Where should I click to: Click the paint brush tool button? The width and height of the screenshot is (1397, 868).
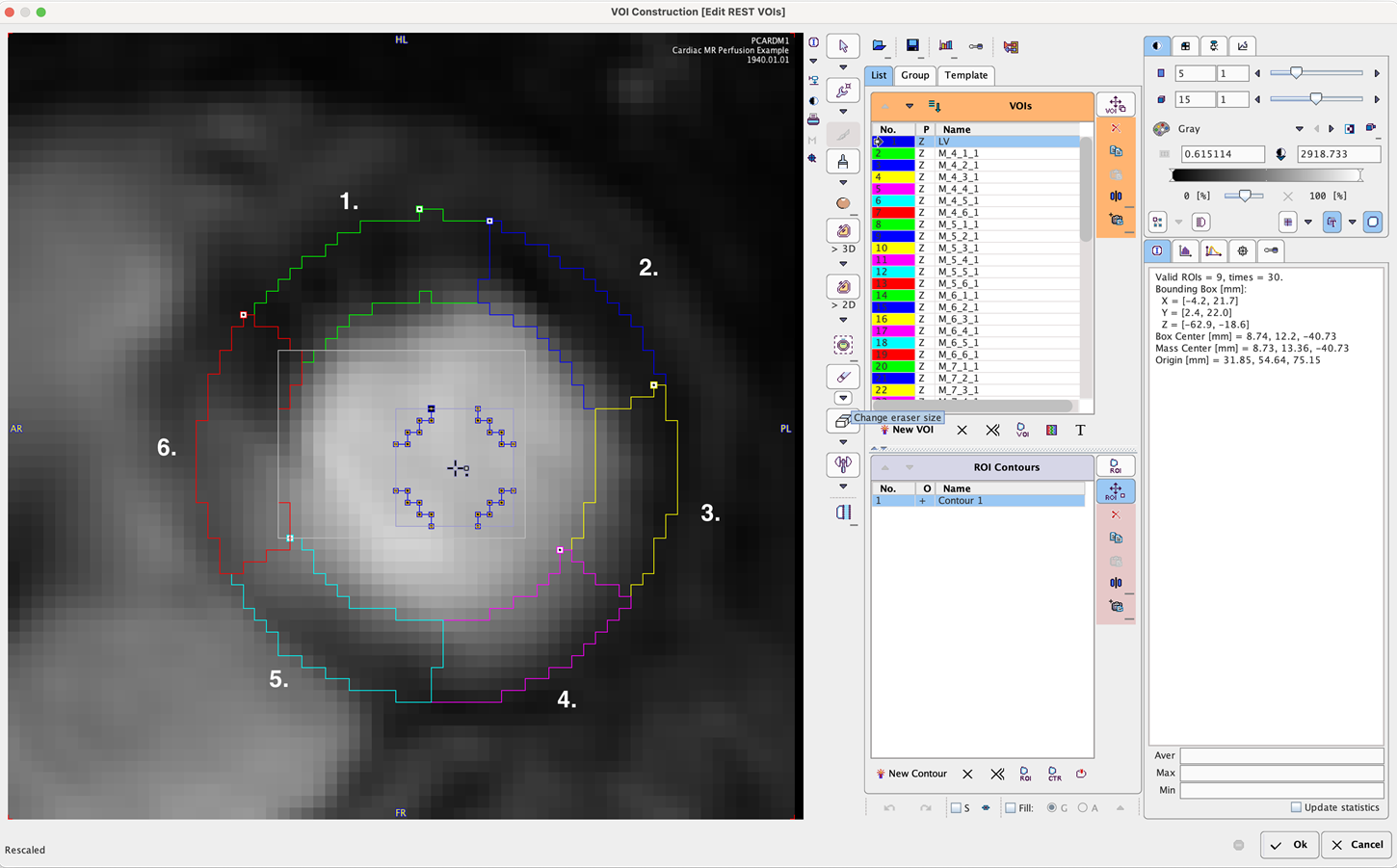tap(843, 162)
